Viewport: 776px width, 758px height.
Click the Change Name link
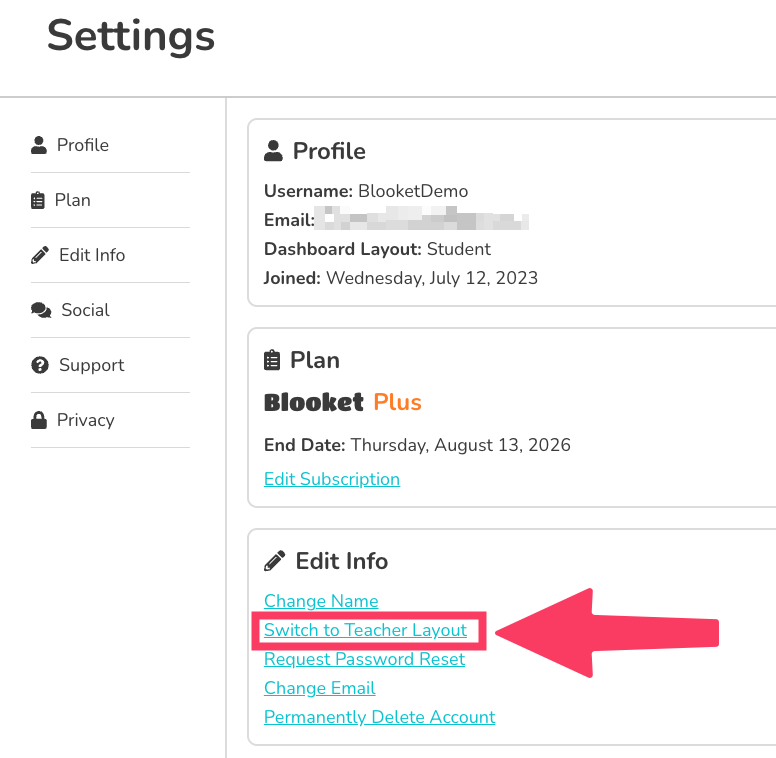(x=321, y=601)
